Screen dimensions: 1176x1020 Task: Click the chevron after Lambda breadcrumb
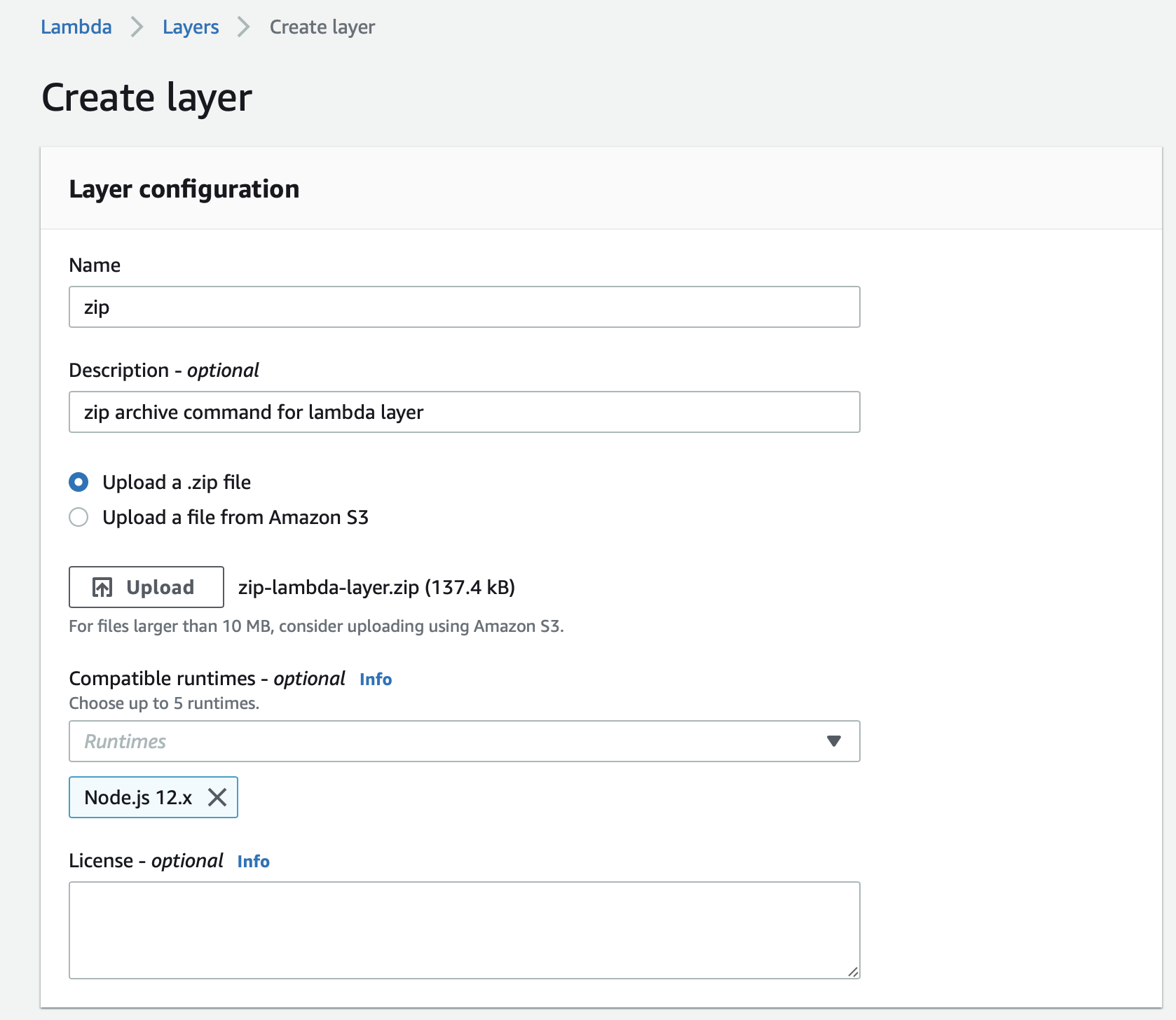[x=137, y=27]
